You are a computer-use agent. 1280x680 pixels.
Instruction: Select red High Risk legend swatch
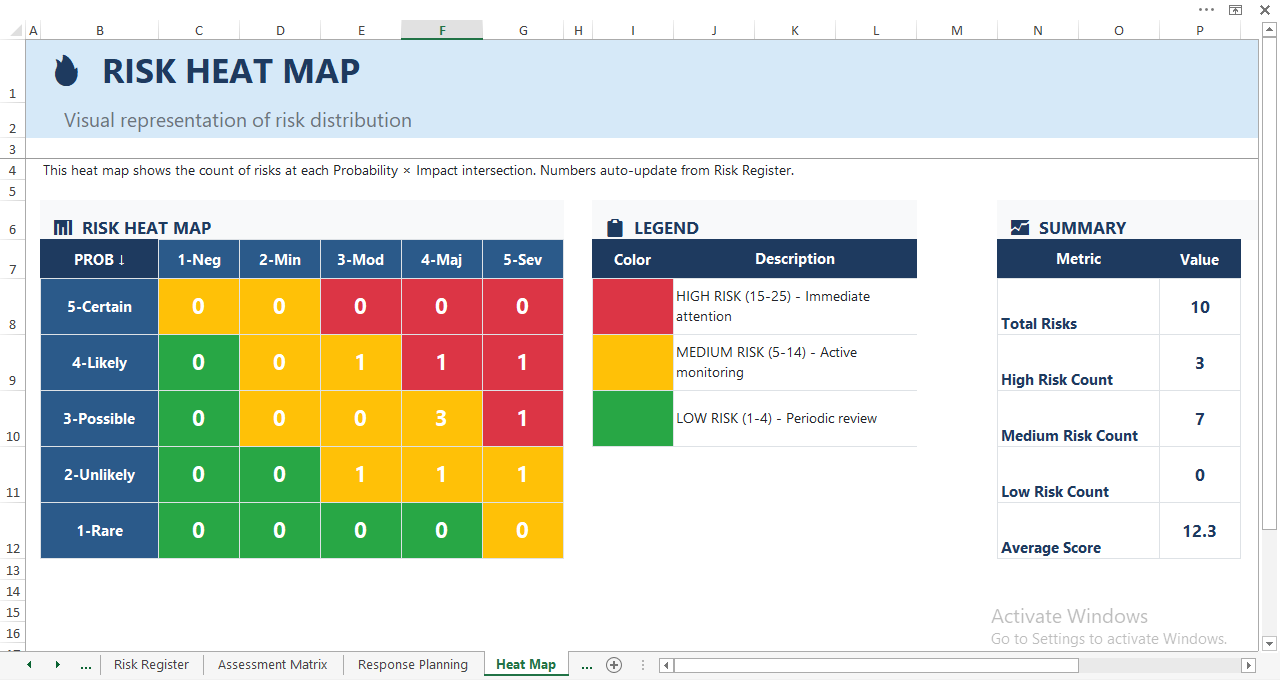coord(633,307)
